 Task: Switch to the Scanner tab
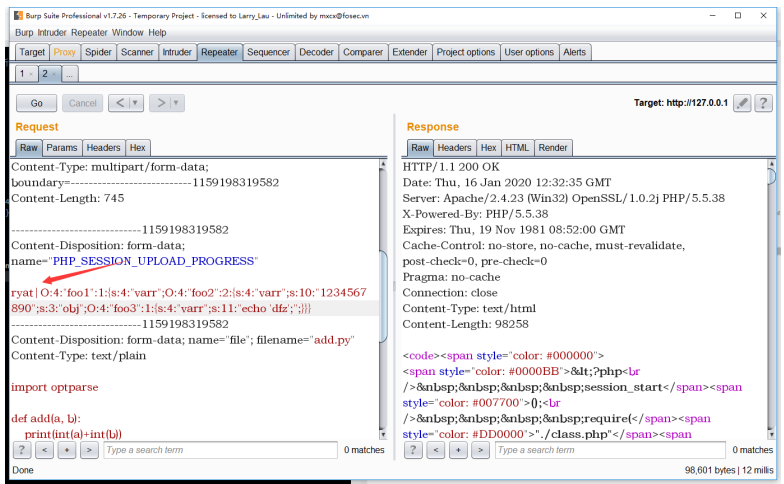click(x=137, y=52)
